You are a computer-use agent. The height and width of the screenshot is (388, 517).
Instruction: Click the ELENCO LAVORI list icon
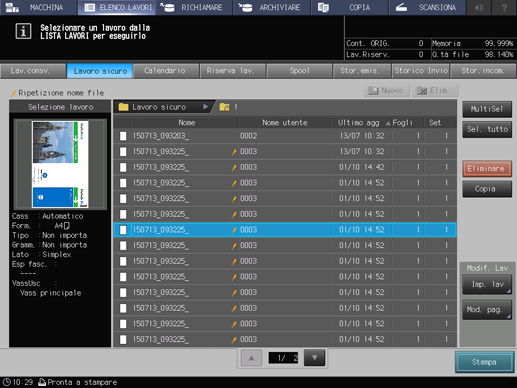tap(90, 7)
